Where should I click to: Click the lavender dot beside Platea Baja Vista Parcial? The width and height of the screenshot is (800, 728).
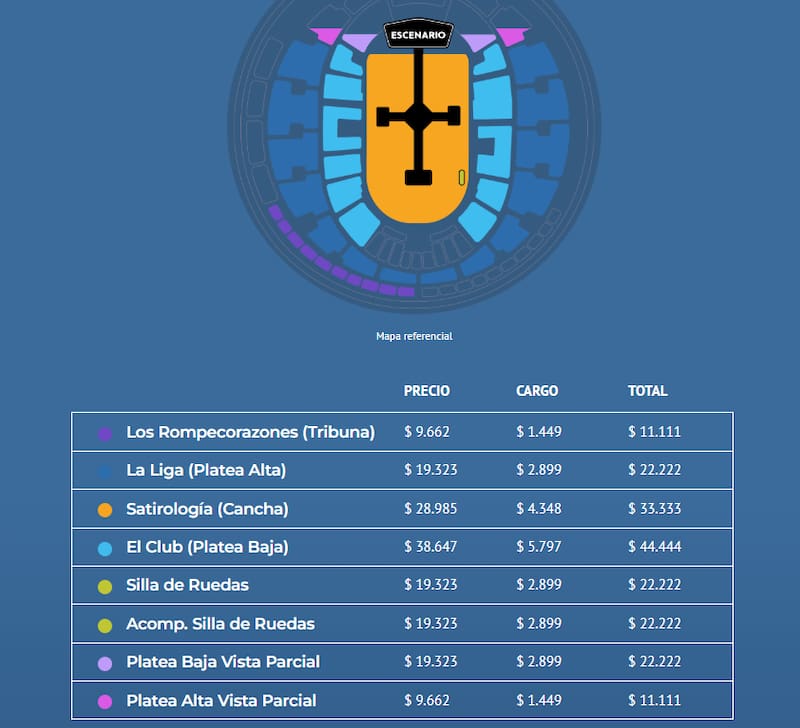tap(105, 663)
